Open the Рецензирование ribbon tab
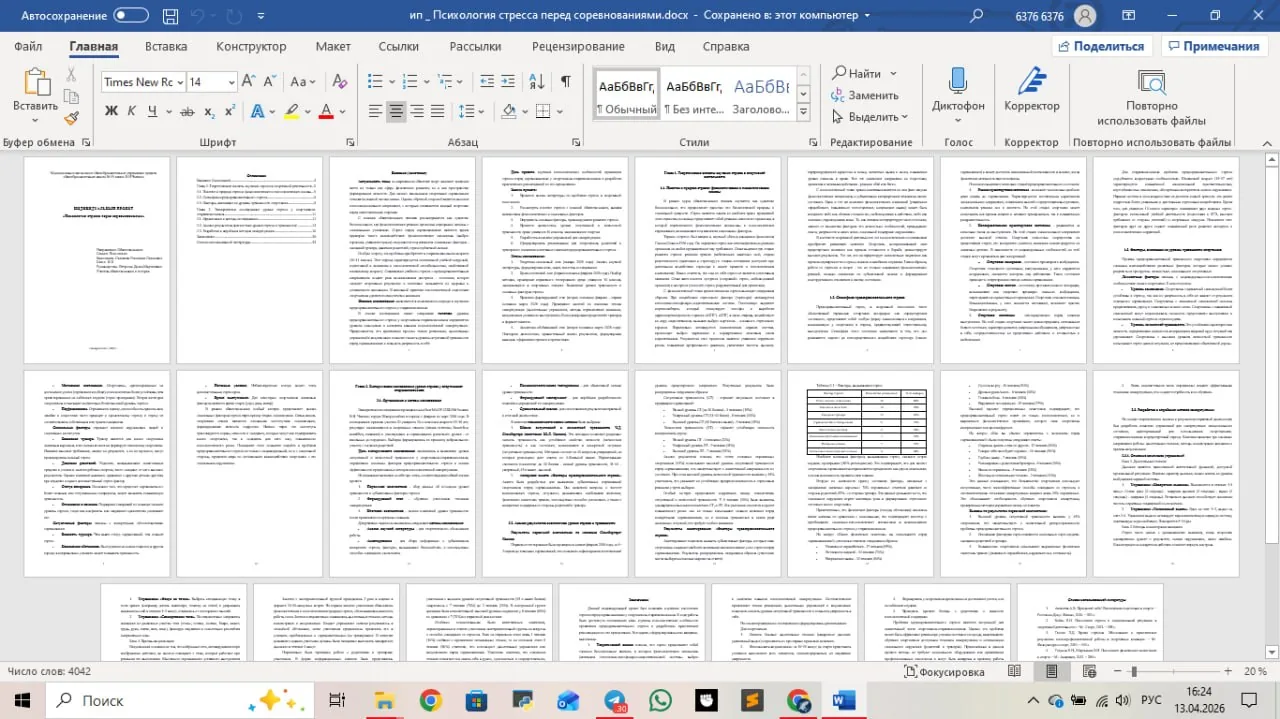 578,46
